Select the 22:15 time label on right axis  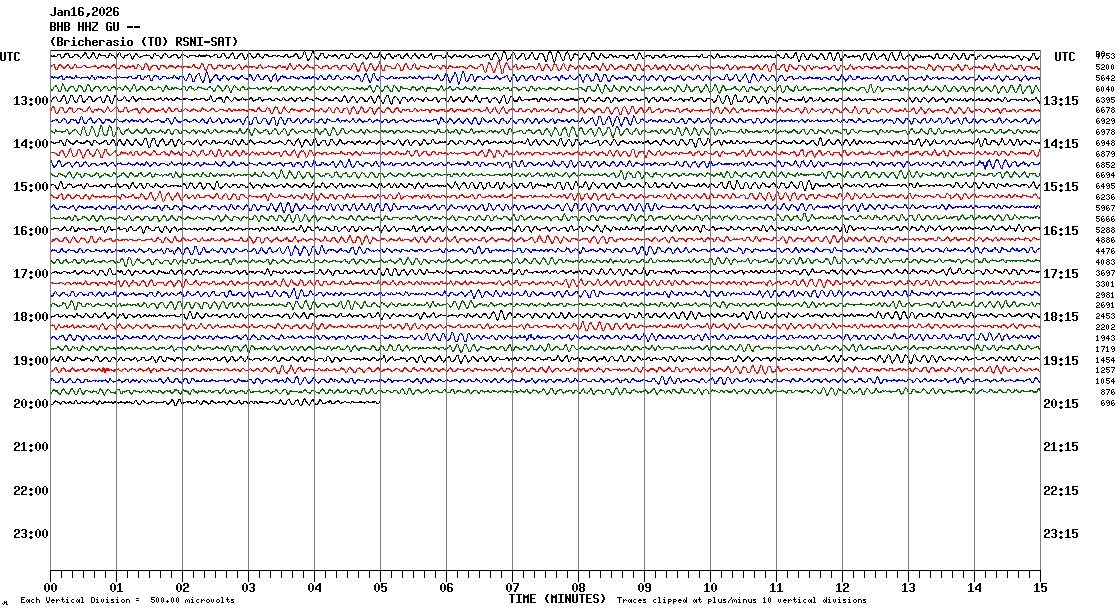1059,491
